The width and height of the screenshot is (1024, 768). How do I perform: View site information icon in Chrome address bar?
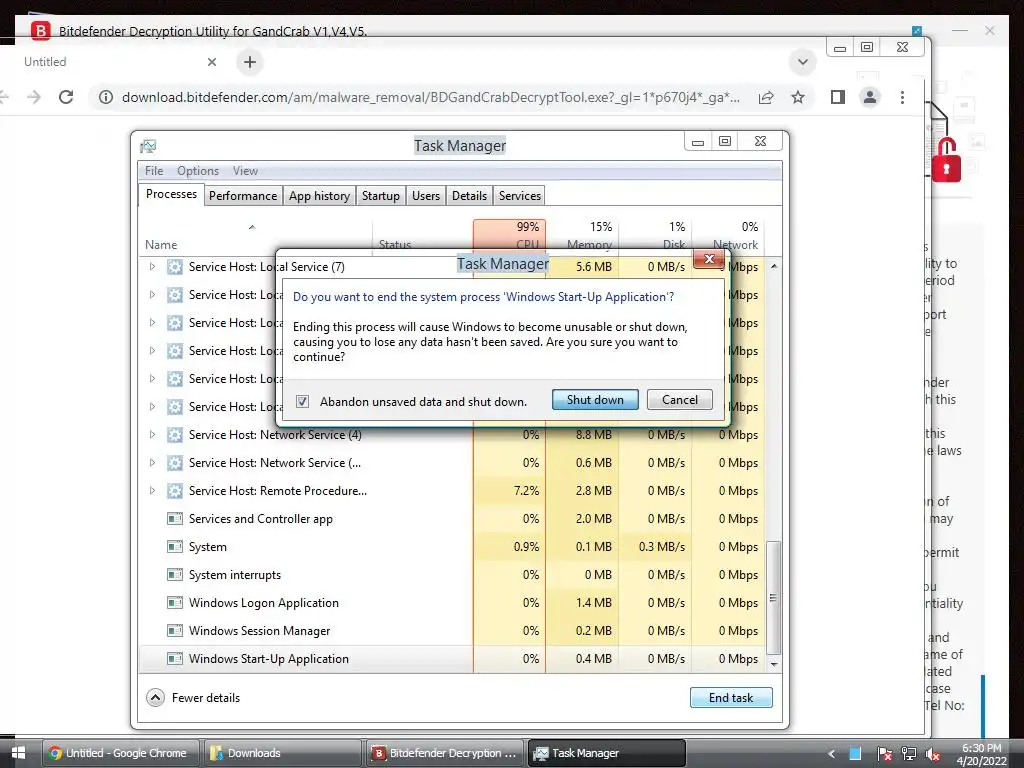pyautogui.click(x=106, y=97)
